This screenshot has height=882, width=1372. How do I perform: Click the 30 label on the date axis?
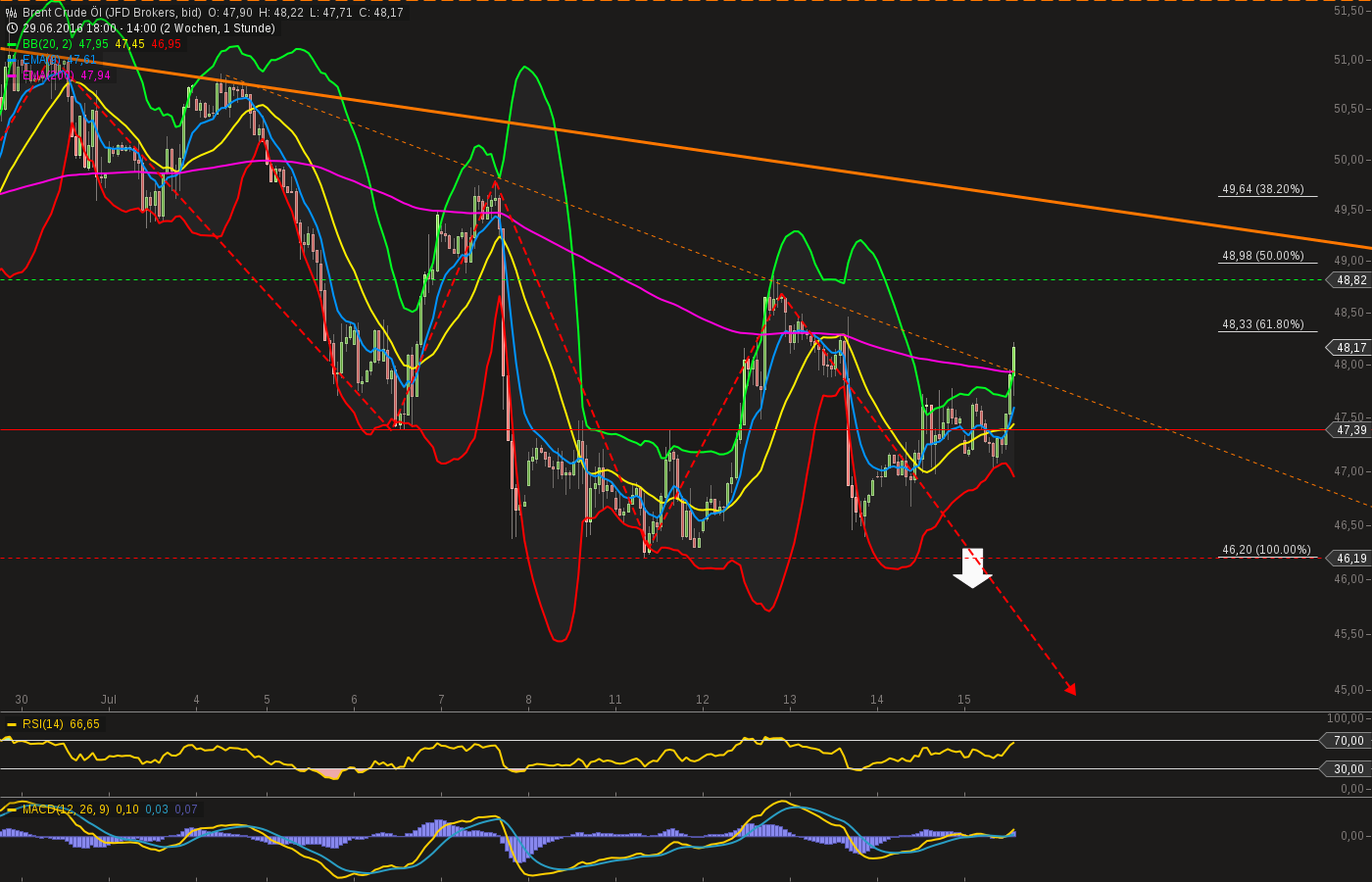tap(22, 700)
